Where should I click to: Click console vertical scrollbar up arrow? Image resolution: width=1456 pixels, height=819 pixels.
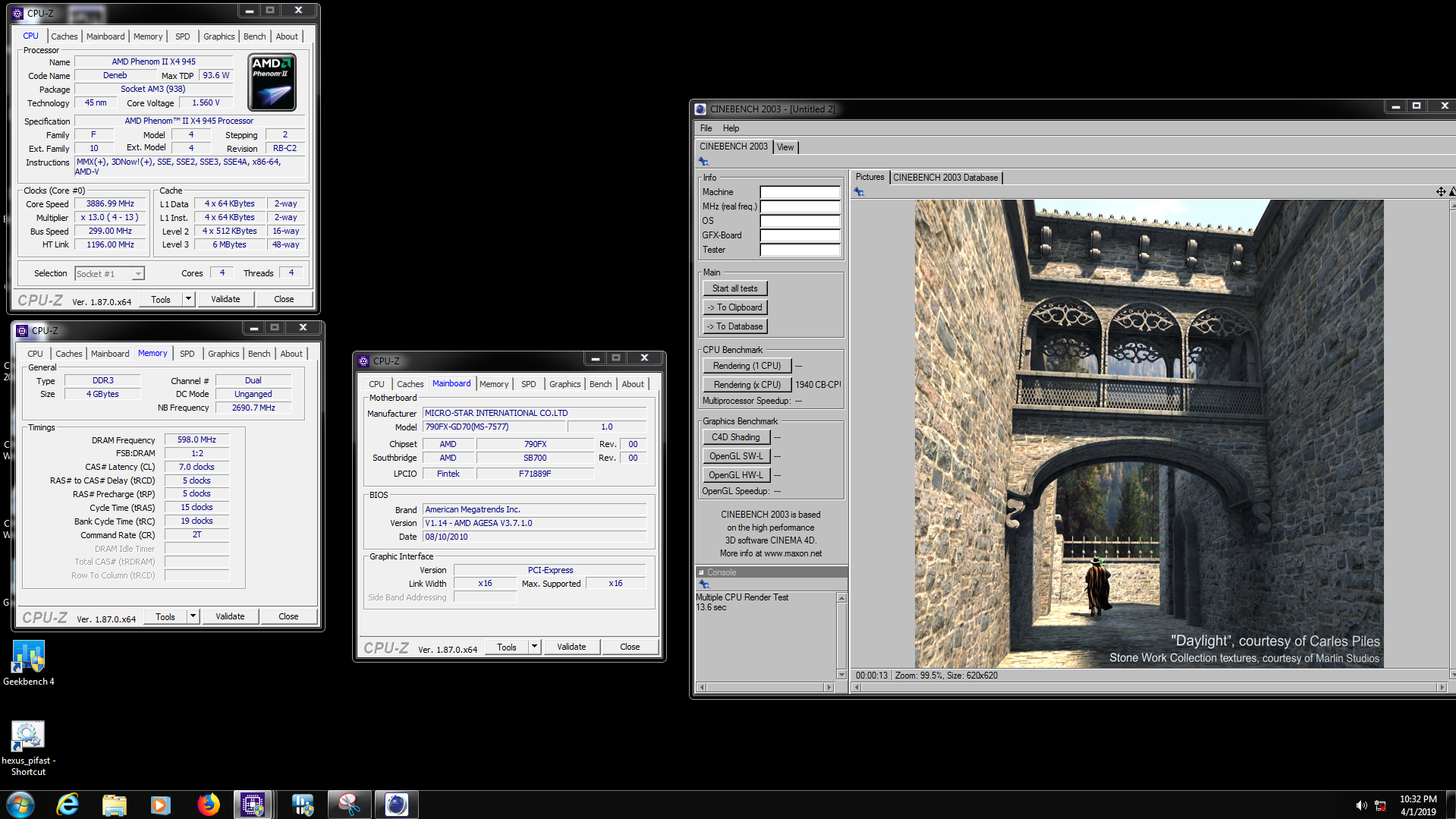[841, 598]
